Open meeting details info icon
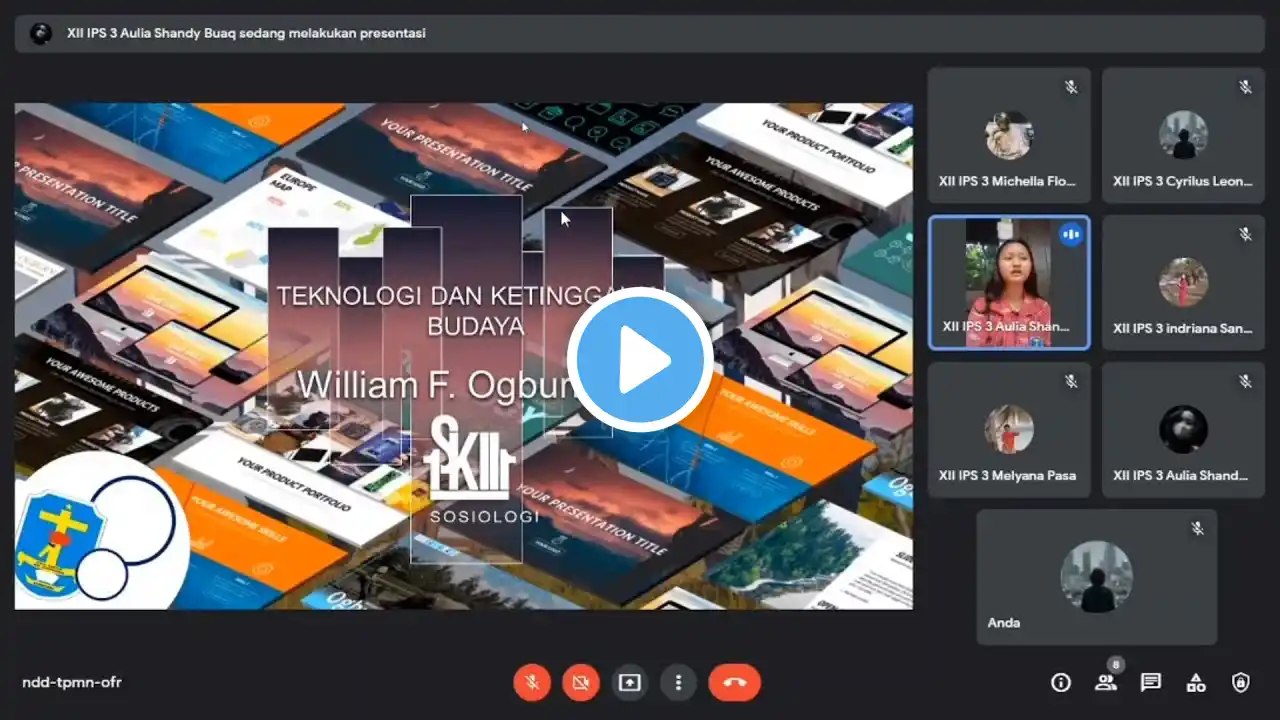Image resolution: width=1280 pixels, height=720 pixels. 1061,683
